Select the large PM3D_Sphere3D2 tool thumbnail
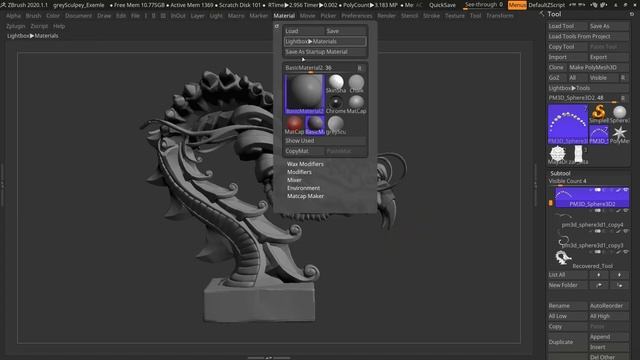 tap(568, 124)
